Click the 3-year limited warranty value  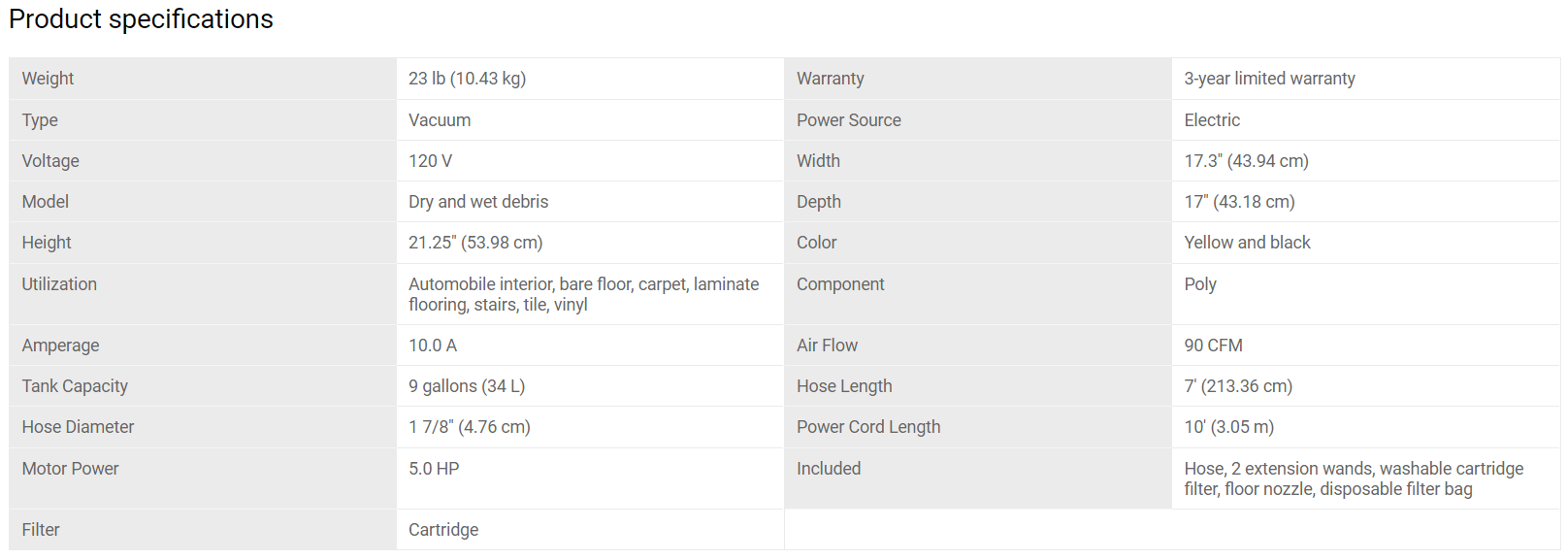pyautogui.click(x=1269, y=79)
